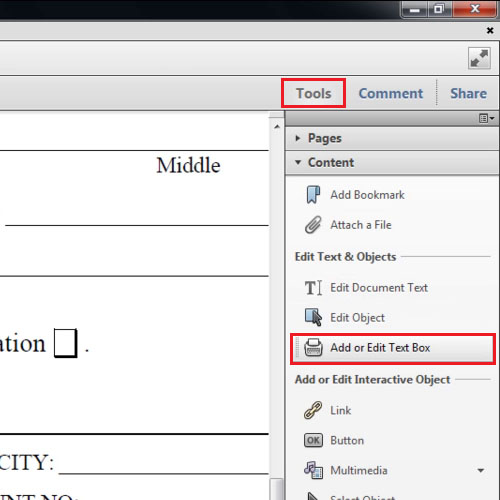Open the Comment pane tab
The image size is (500, 500).
[391, 93]
